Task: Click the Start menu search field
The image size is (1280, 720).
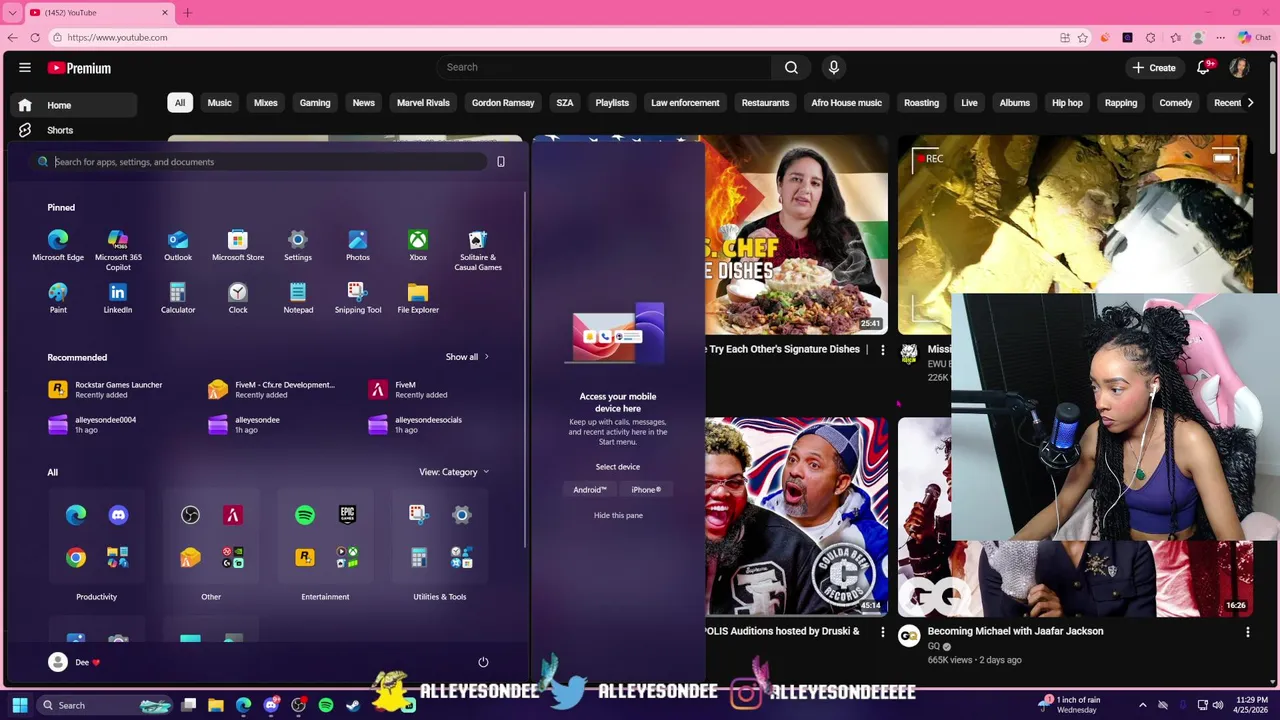Action: [260, 162]
